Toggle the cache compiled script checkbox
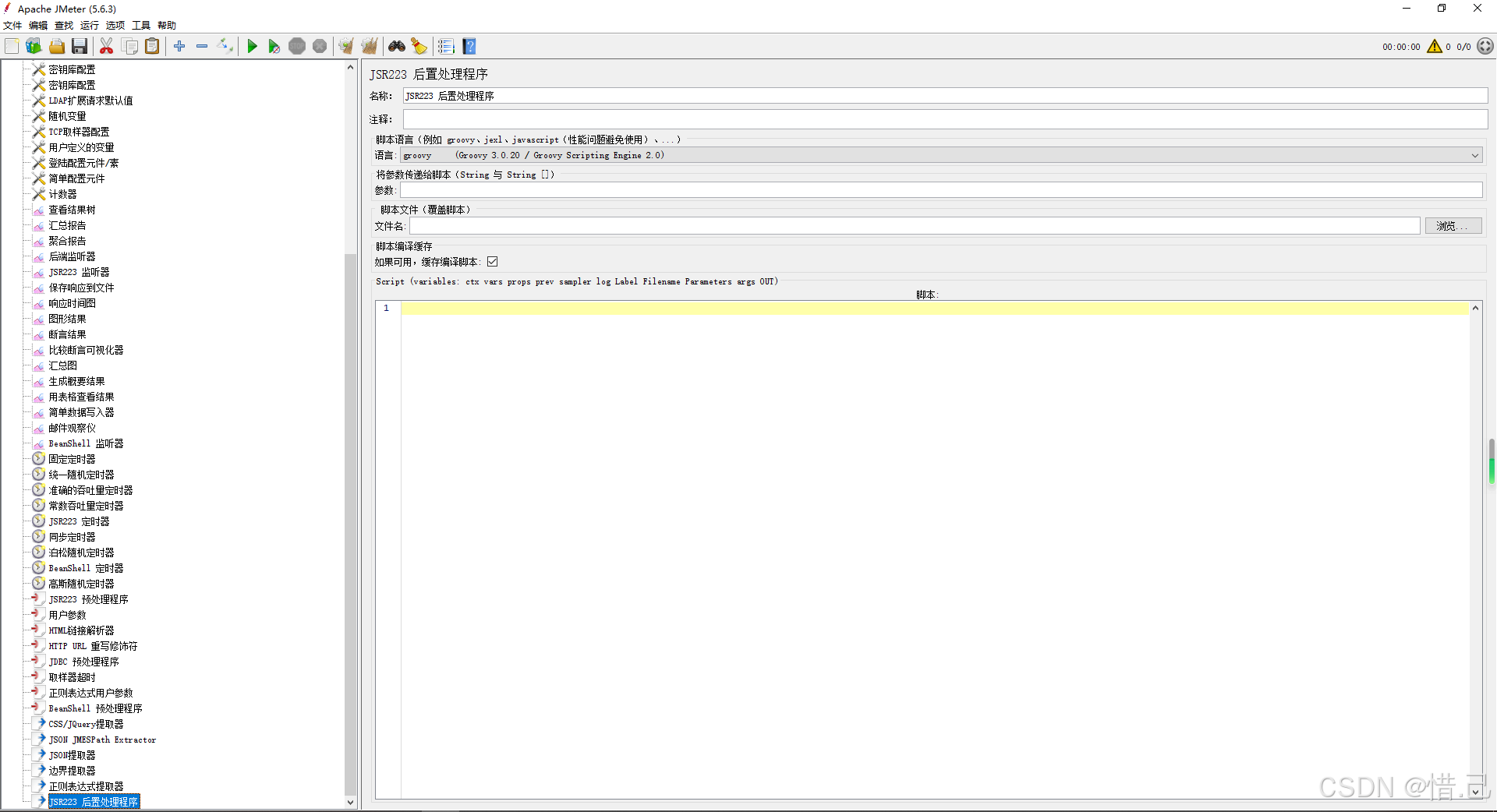1497x812 pixels. [x=493, y=262]
